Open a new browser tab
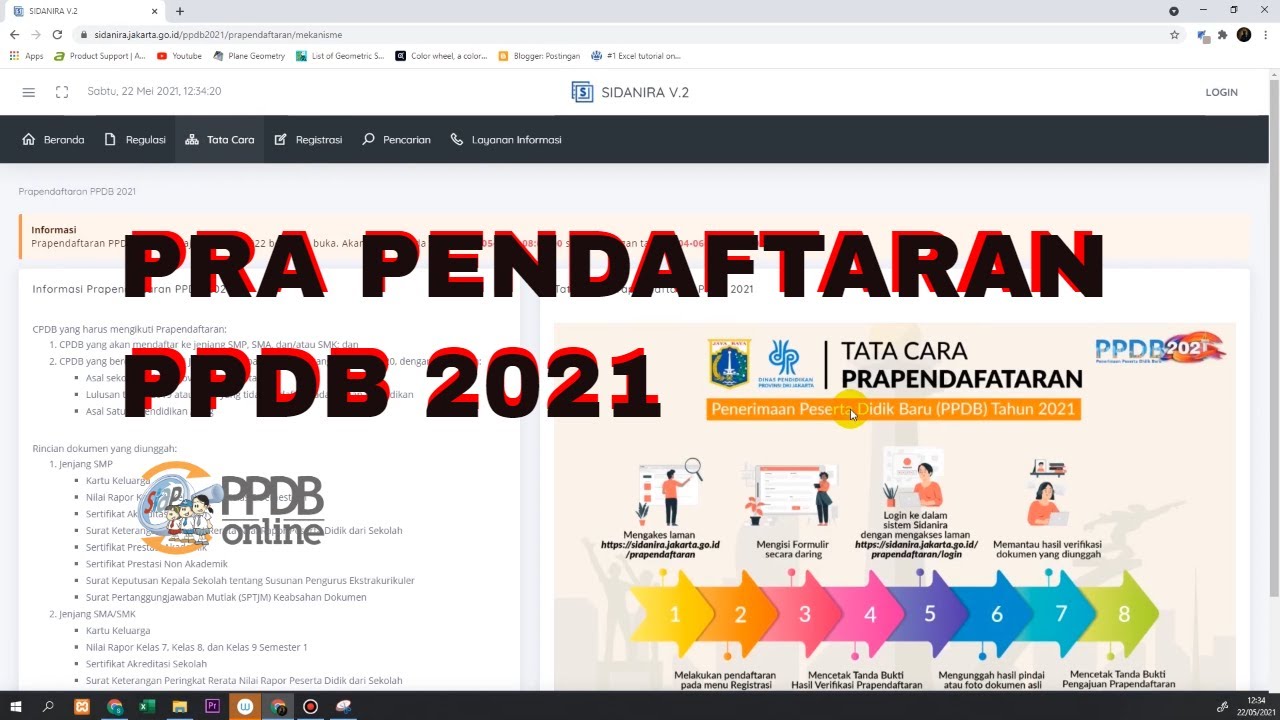The image size is (1280, 720). pos(180,11)
